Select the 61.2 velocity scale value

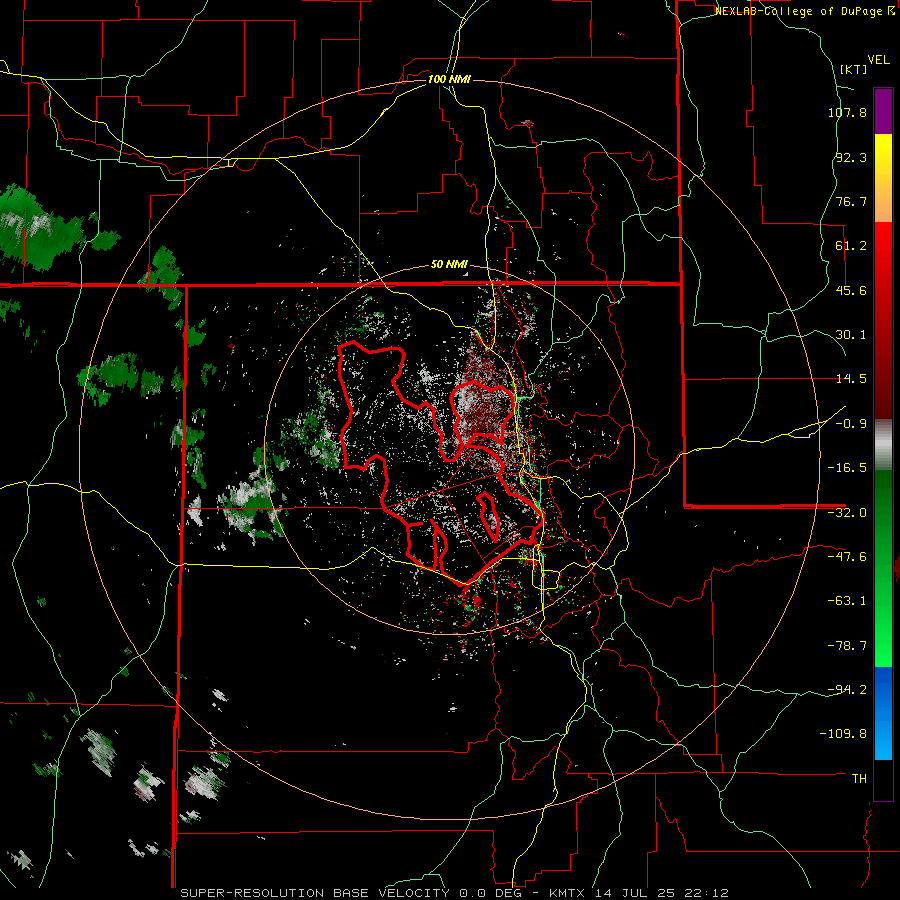[x=851, y=246]
